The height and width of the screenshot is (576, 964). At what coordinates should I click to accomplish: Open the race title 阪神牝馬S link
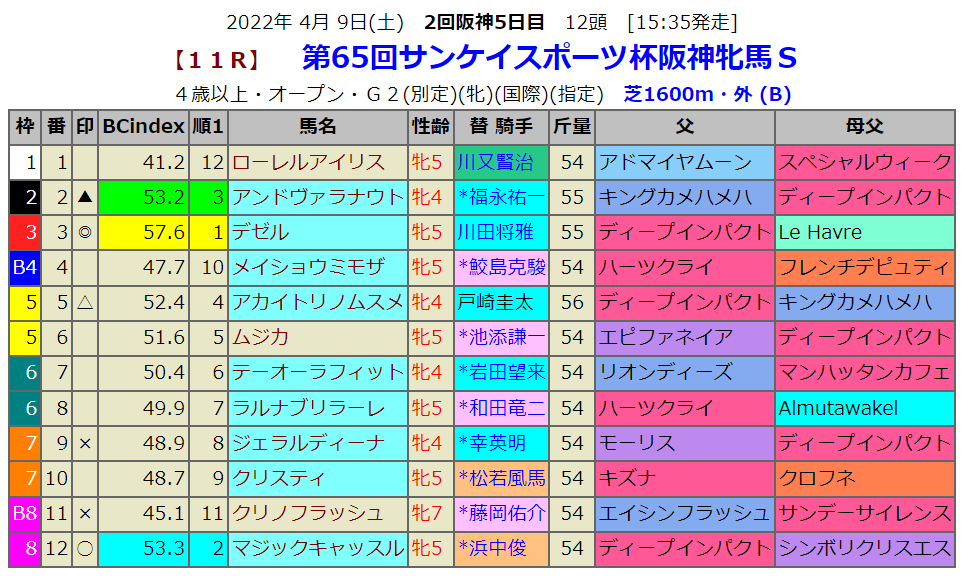[x=549, y=58]
